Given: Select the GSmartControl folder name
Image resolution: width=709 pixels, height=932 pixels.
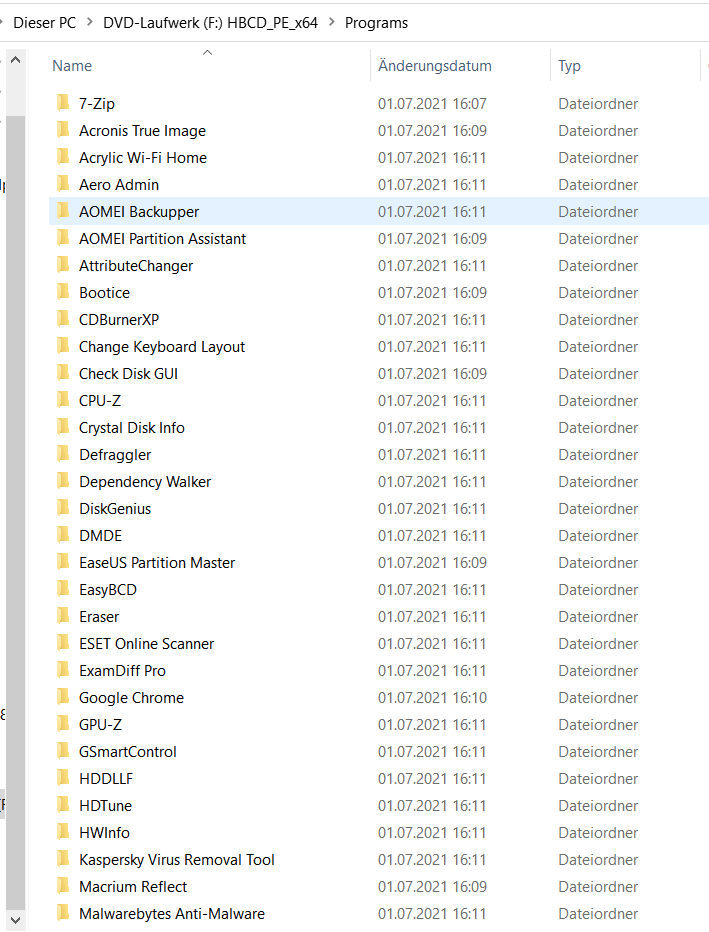Looking at the screenshot, I should [128, 751].
